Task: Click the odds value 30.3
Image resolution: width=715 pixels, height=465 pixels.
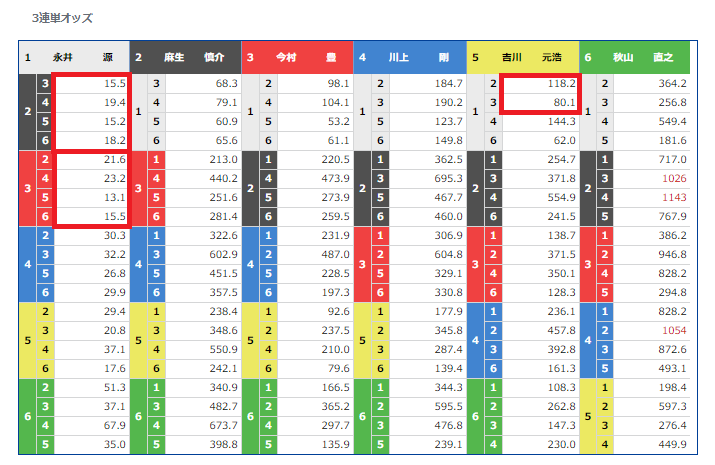Action: click(x=114, y=236)
